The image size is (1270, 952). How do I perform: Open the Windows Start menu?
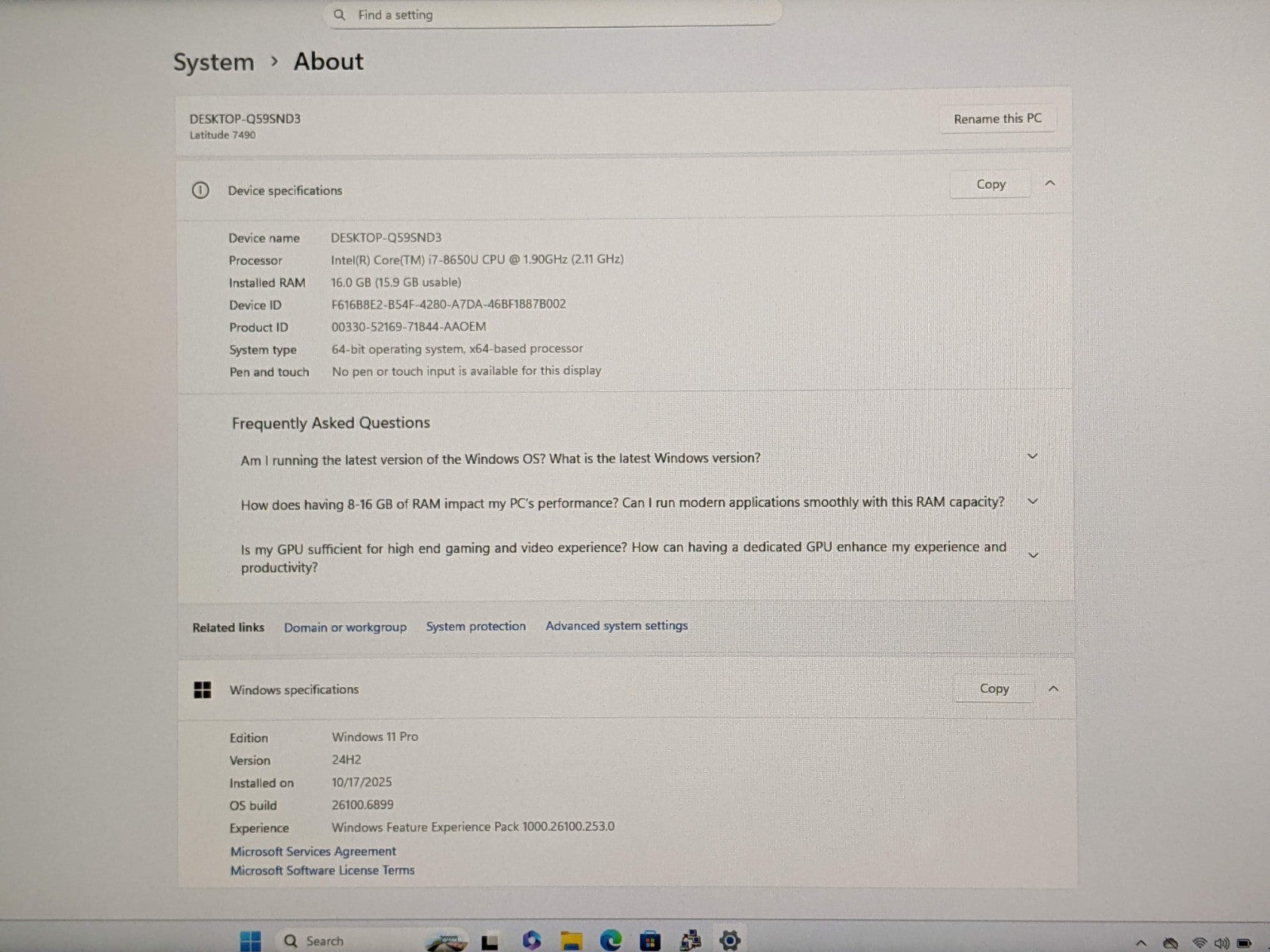tap(250, 941)
